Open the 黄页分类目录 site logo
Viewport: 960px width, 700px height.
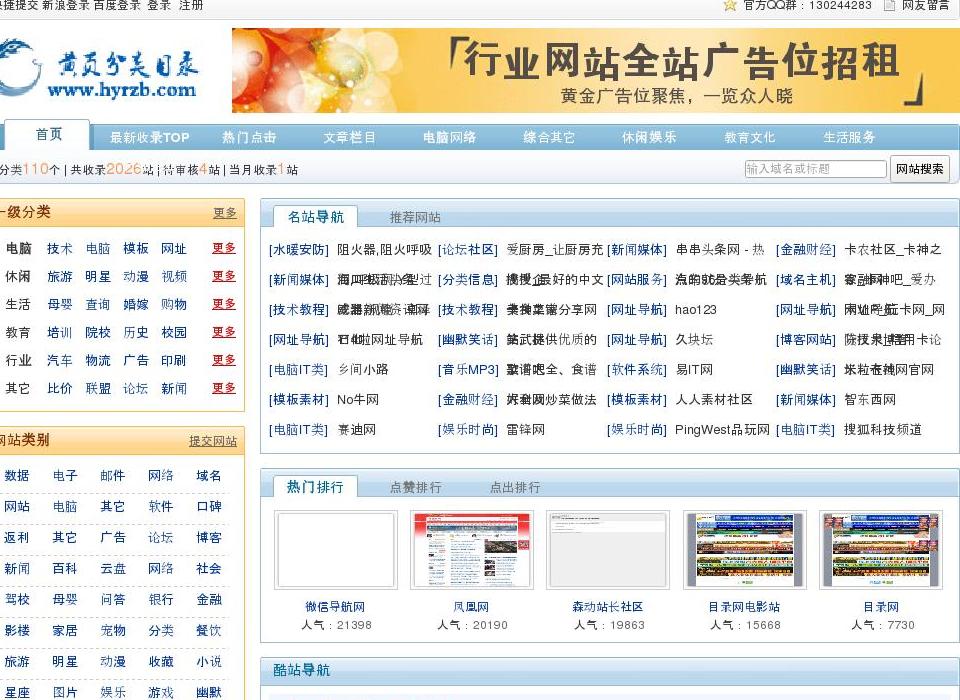tap(98, 70)
